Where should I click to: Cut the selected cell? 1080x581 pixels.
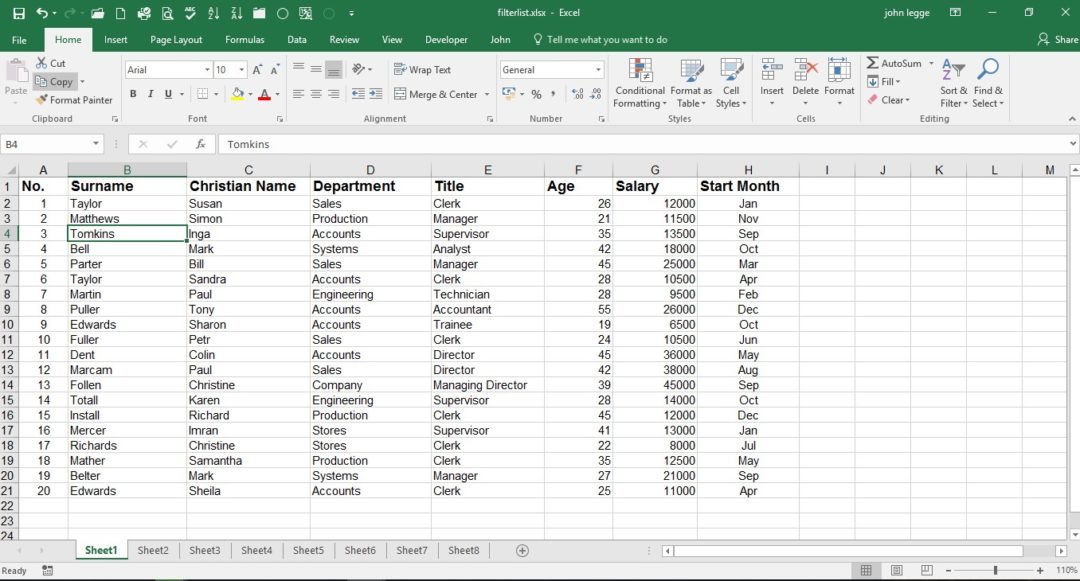[x=51, y=63]
